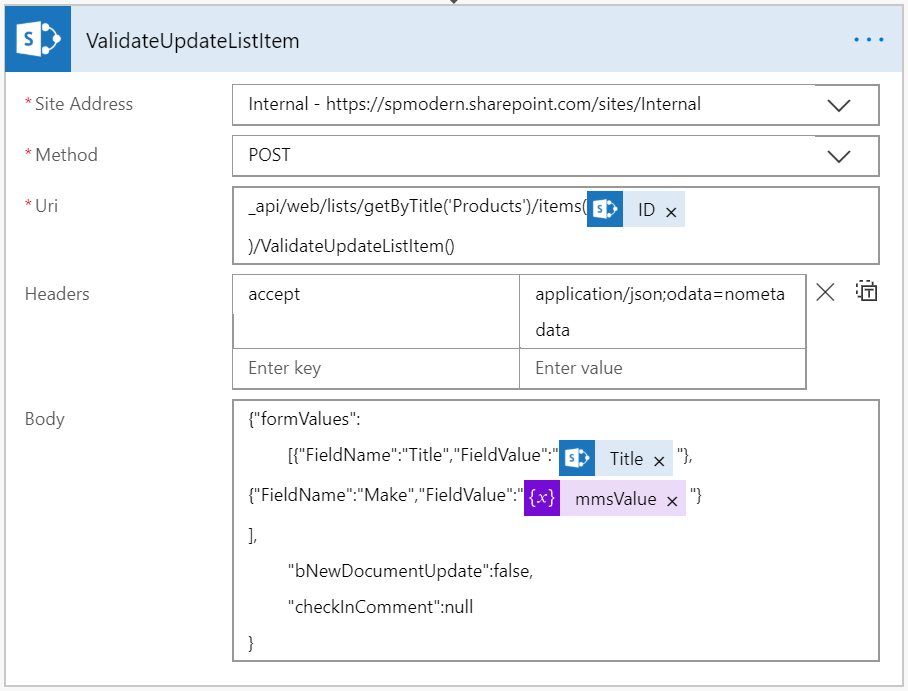
Task: Click the purple variable icon on mmsValue
Action: (542, 498)
